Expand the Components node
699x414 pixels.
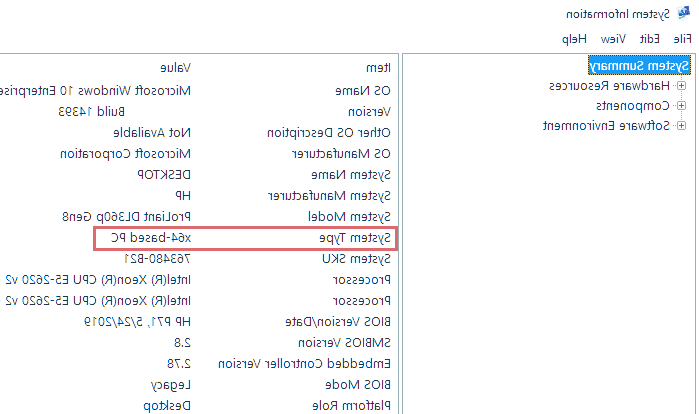(x=681, y=105)
